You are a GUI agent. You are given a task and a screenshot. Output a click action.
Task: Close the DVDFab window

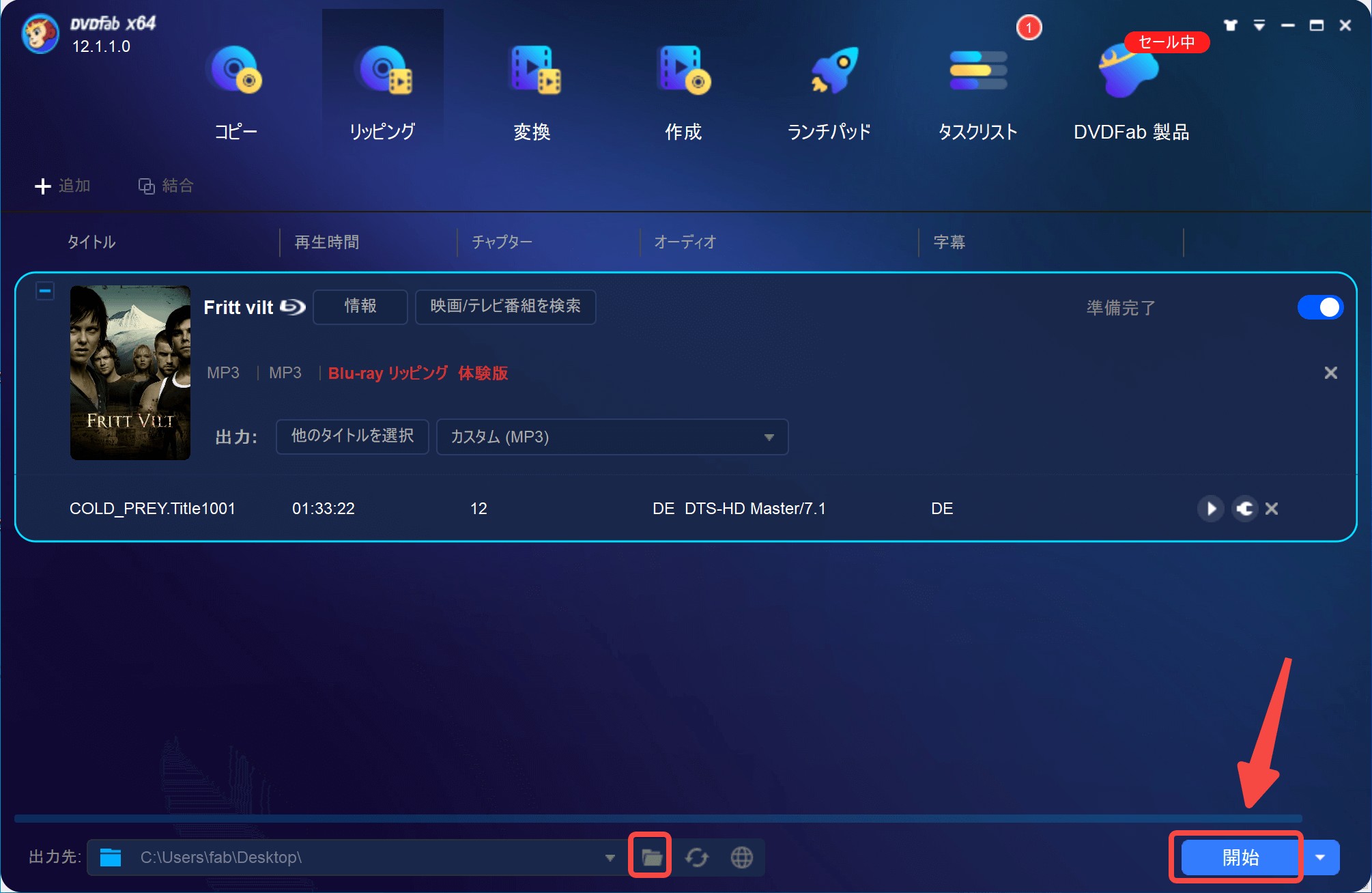pyautogui.click(x=1345, y=25)
